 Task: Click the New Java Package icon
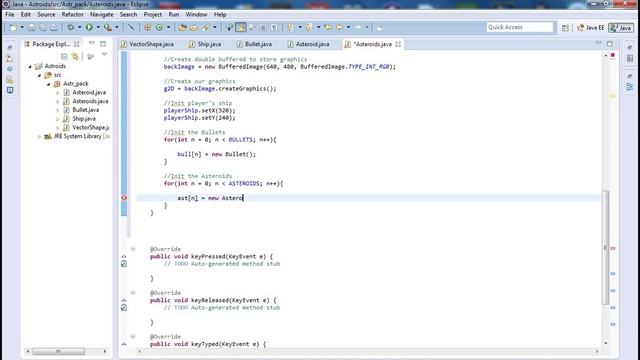[x=147, y=27]
